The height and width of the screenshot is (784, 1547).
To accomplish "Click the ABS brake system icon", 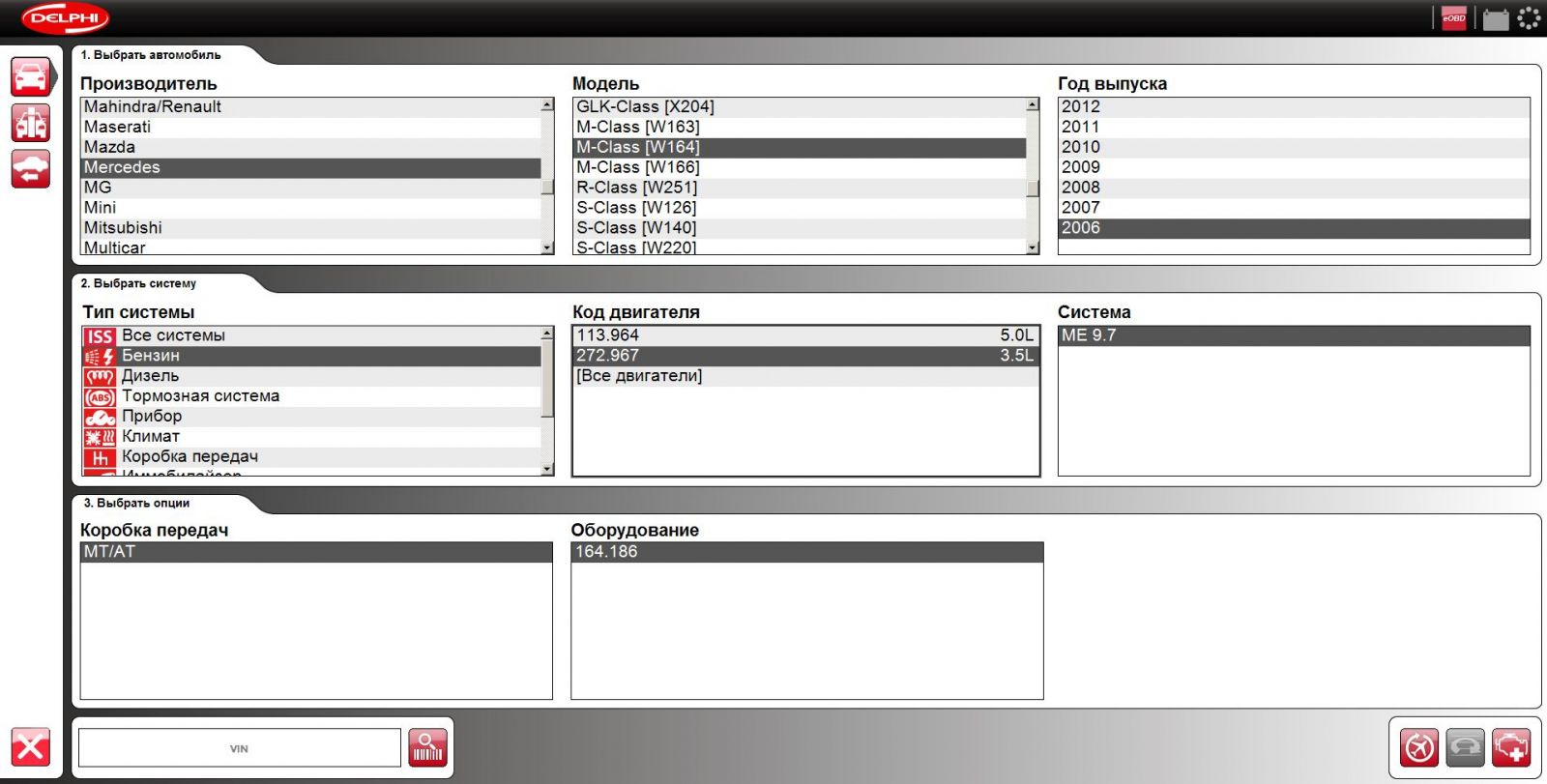I will [x=100, y=397].
